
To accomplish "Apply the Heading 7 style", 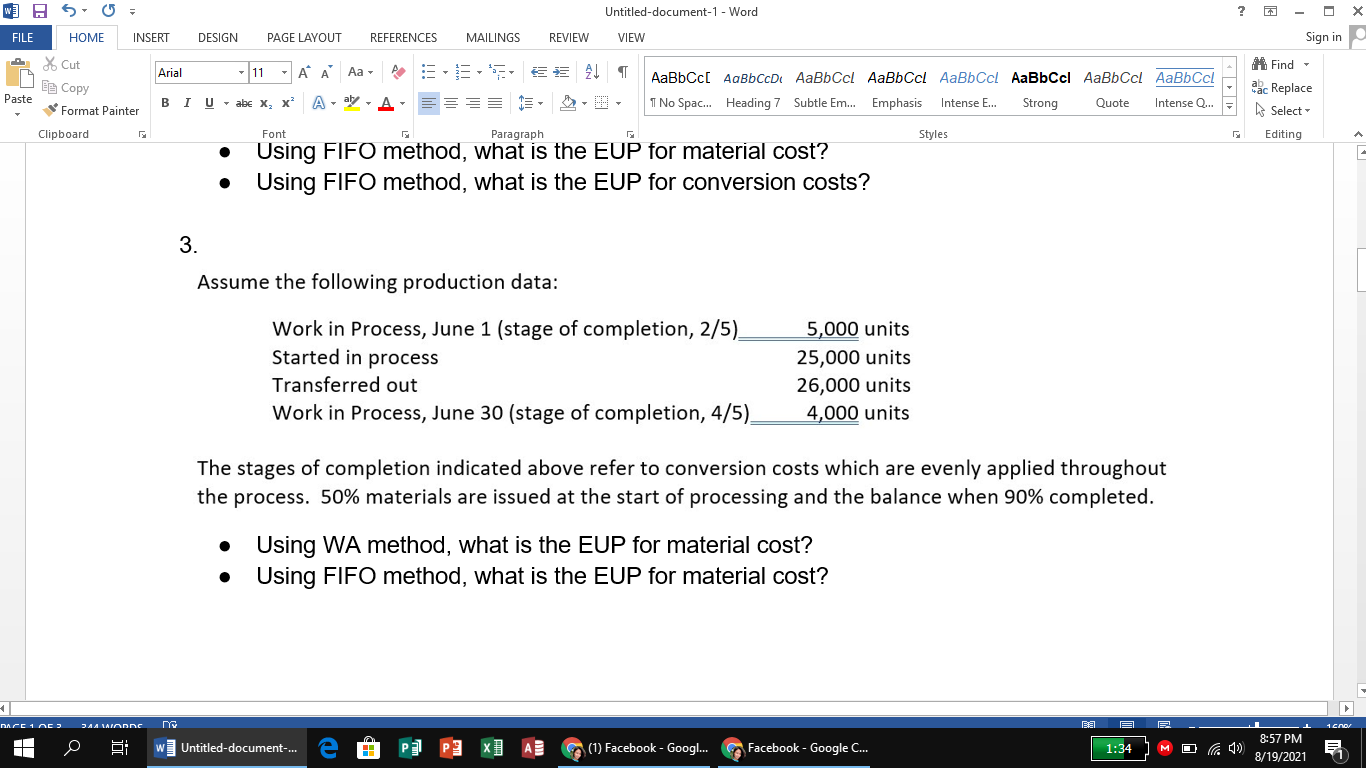I will pyautogui.click(x=753, y=88).
